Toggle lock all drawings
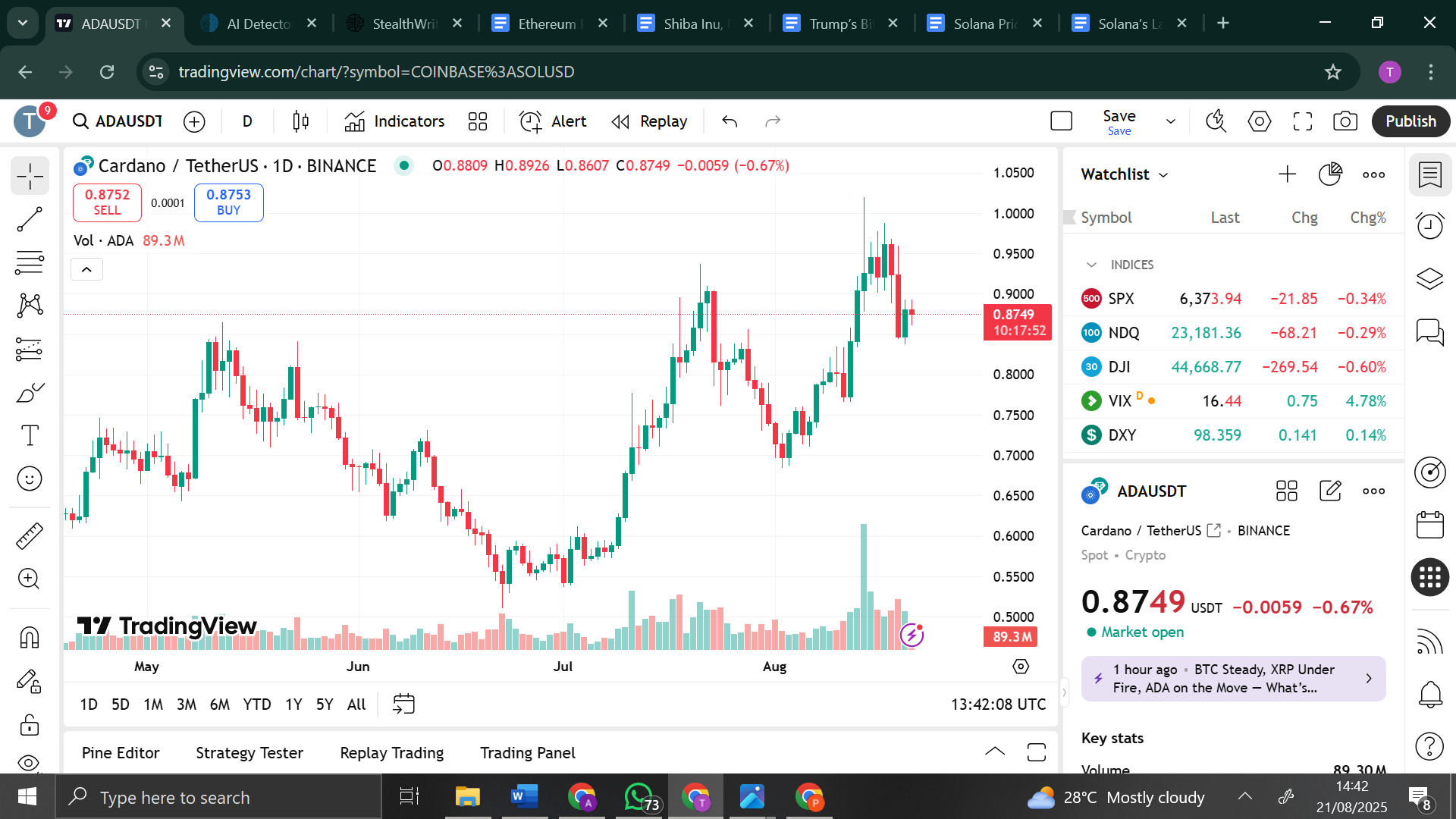 pos(30,724)
